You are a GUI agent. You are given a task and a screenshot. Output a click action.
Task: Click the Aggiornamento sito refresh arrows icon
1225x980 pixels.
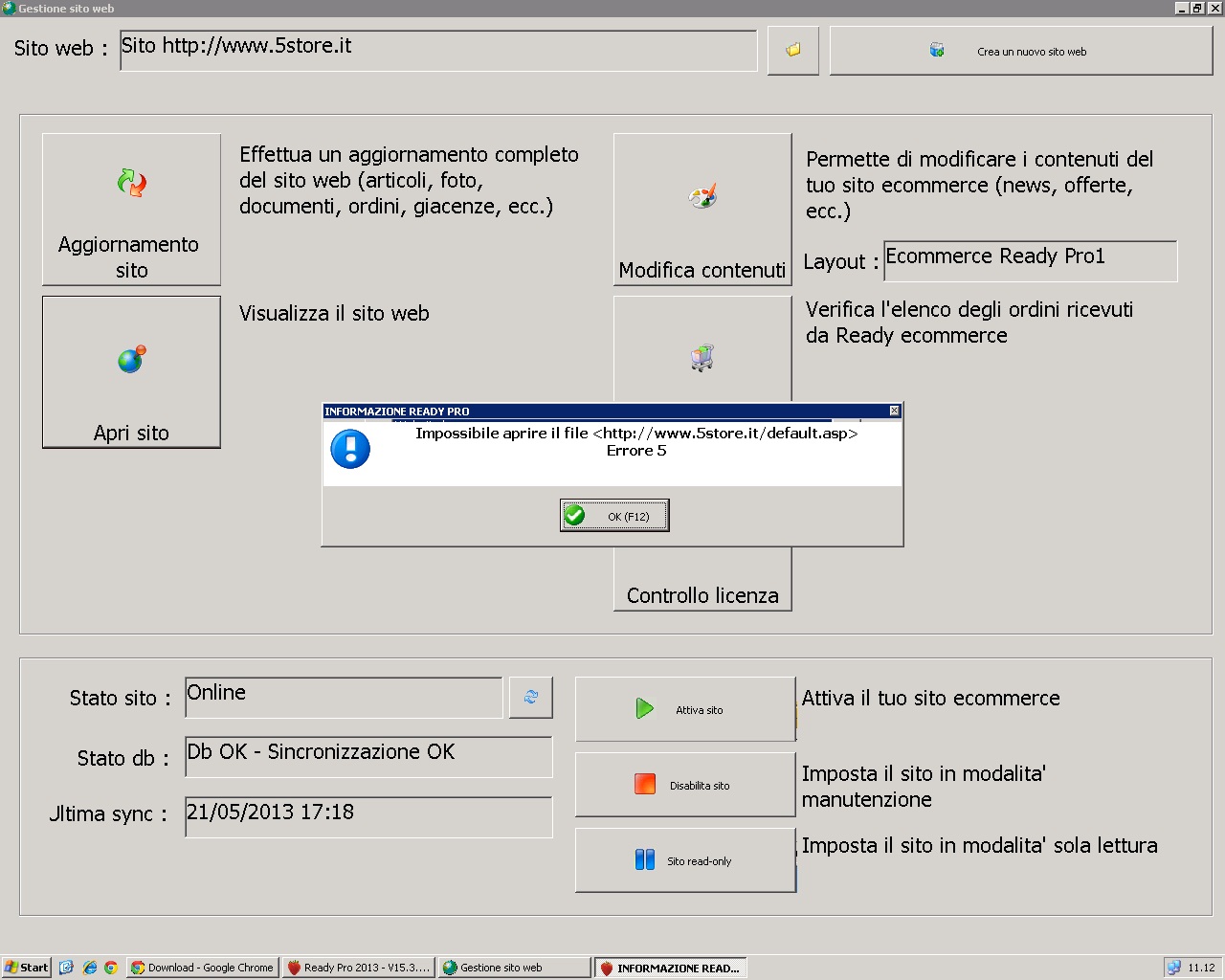[131, 183]
